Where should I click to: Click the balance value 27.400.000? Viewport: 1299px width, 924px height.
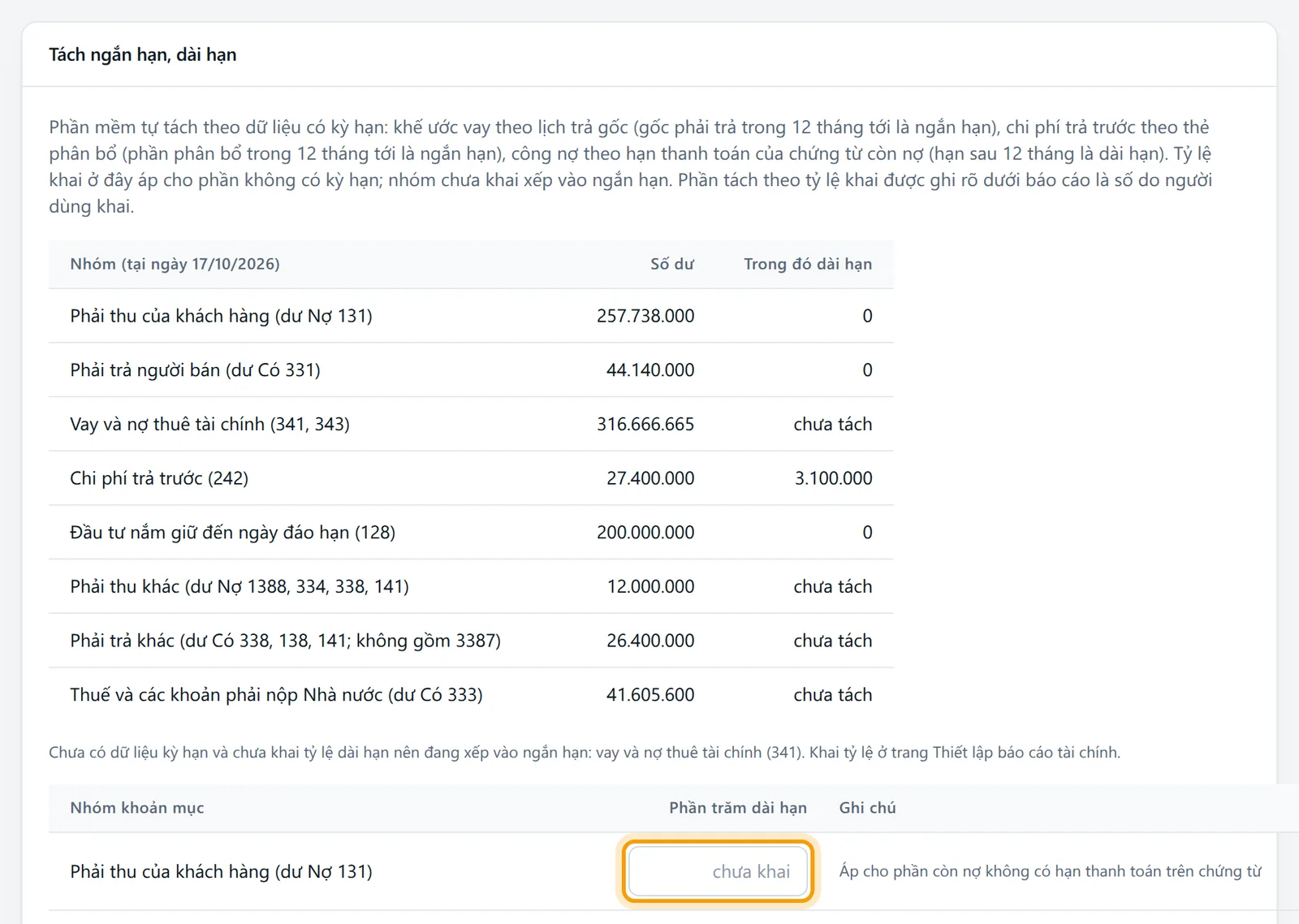click(x=650, y=478)
